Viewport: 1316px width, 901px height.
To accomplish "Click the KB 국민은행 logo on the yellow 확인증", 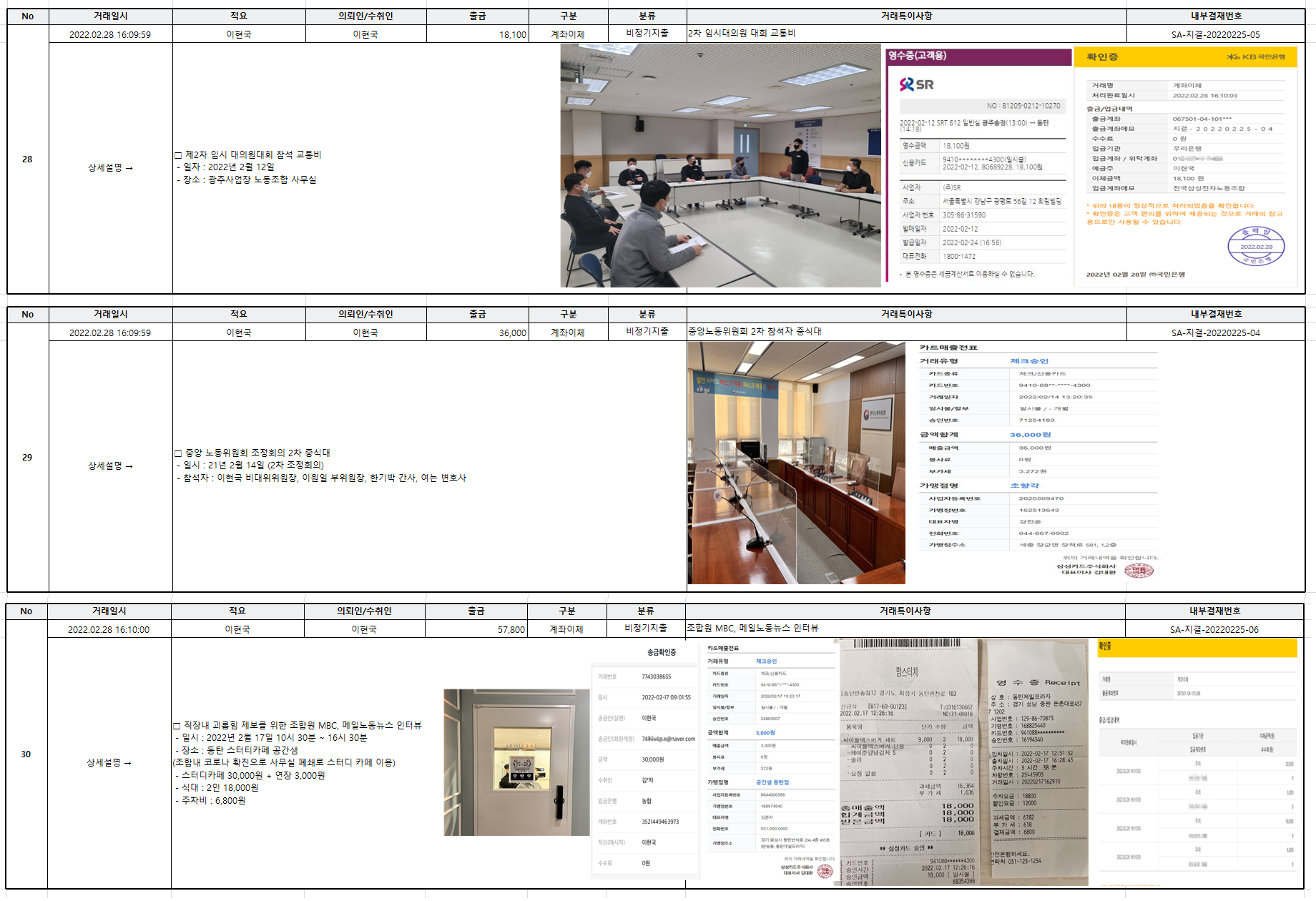I will point(1256,56).
